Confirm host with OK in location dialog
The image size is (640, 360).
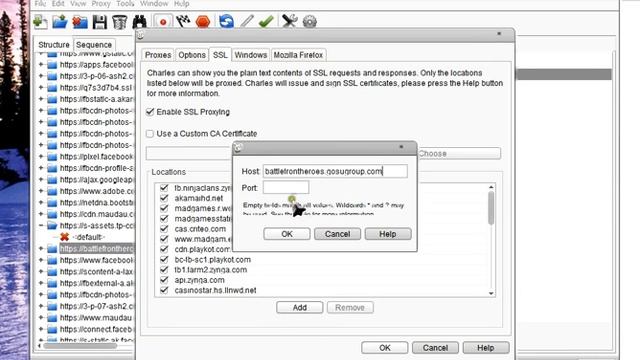point(287,234)
